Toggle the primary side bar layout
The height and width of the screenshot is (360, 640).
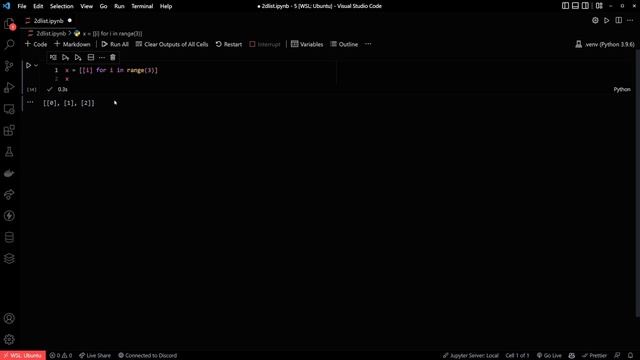coord(565,6)
